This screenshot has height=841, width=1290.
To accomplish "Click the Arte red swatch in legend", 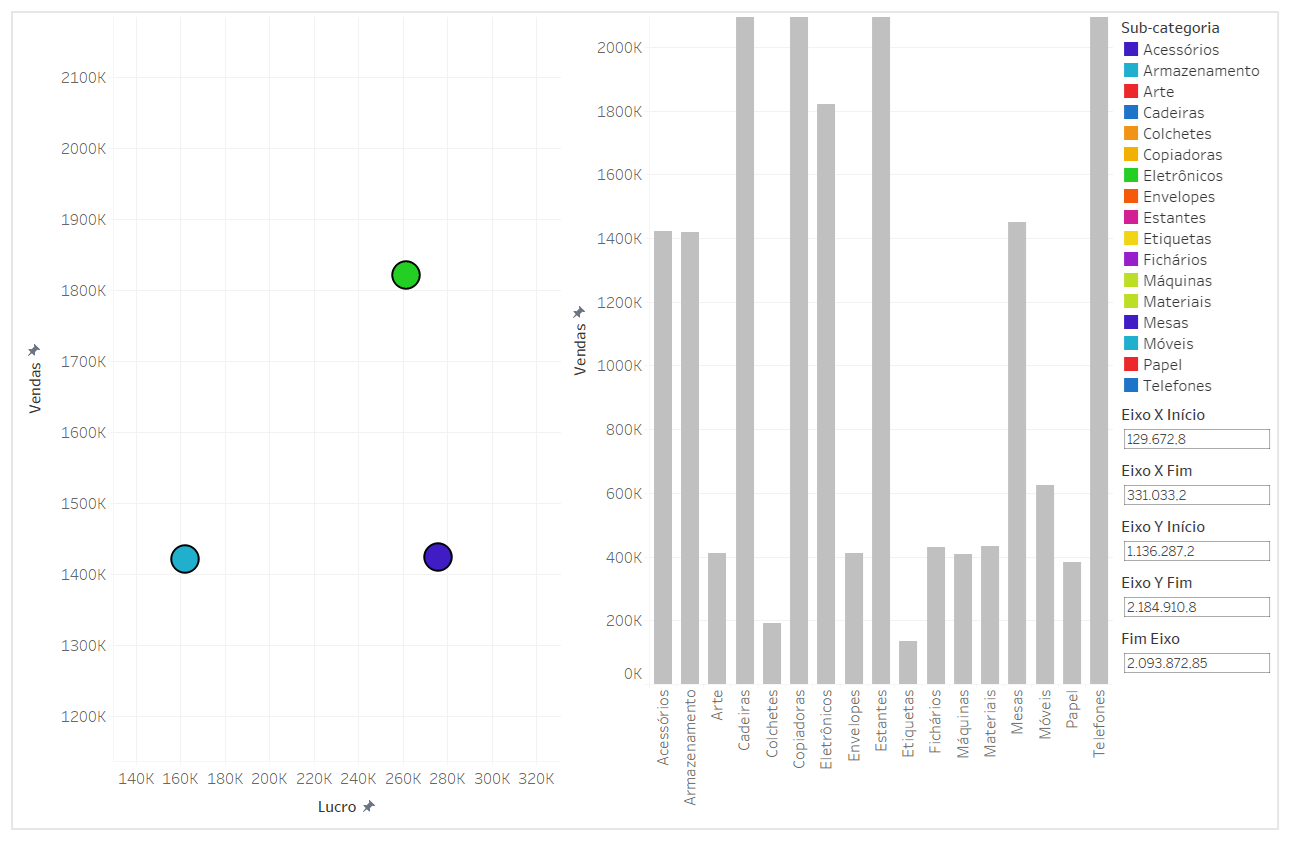I will click(x=1131, y=92).
